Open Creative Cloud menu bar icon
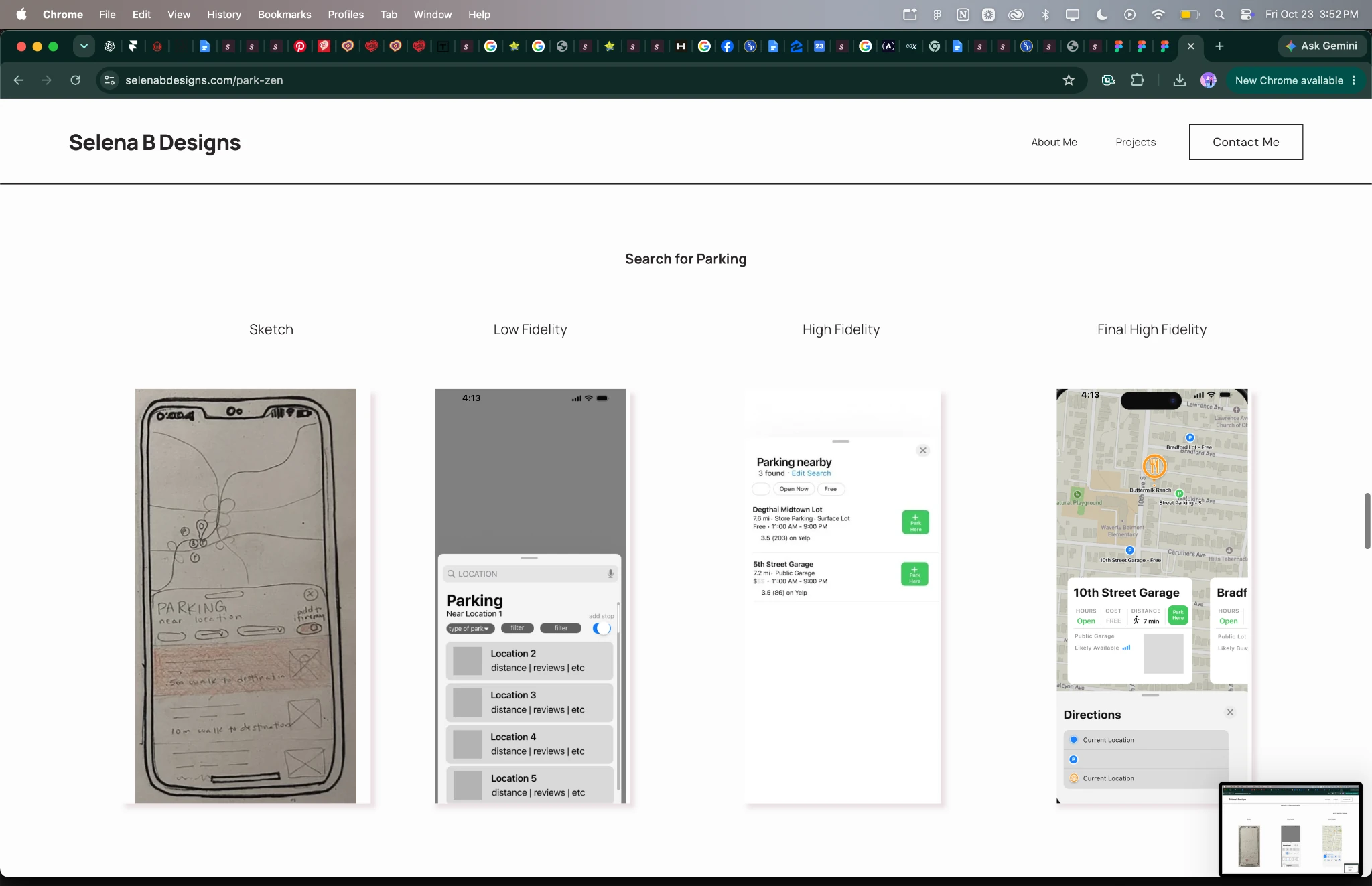 tap(1016, 14)
